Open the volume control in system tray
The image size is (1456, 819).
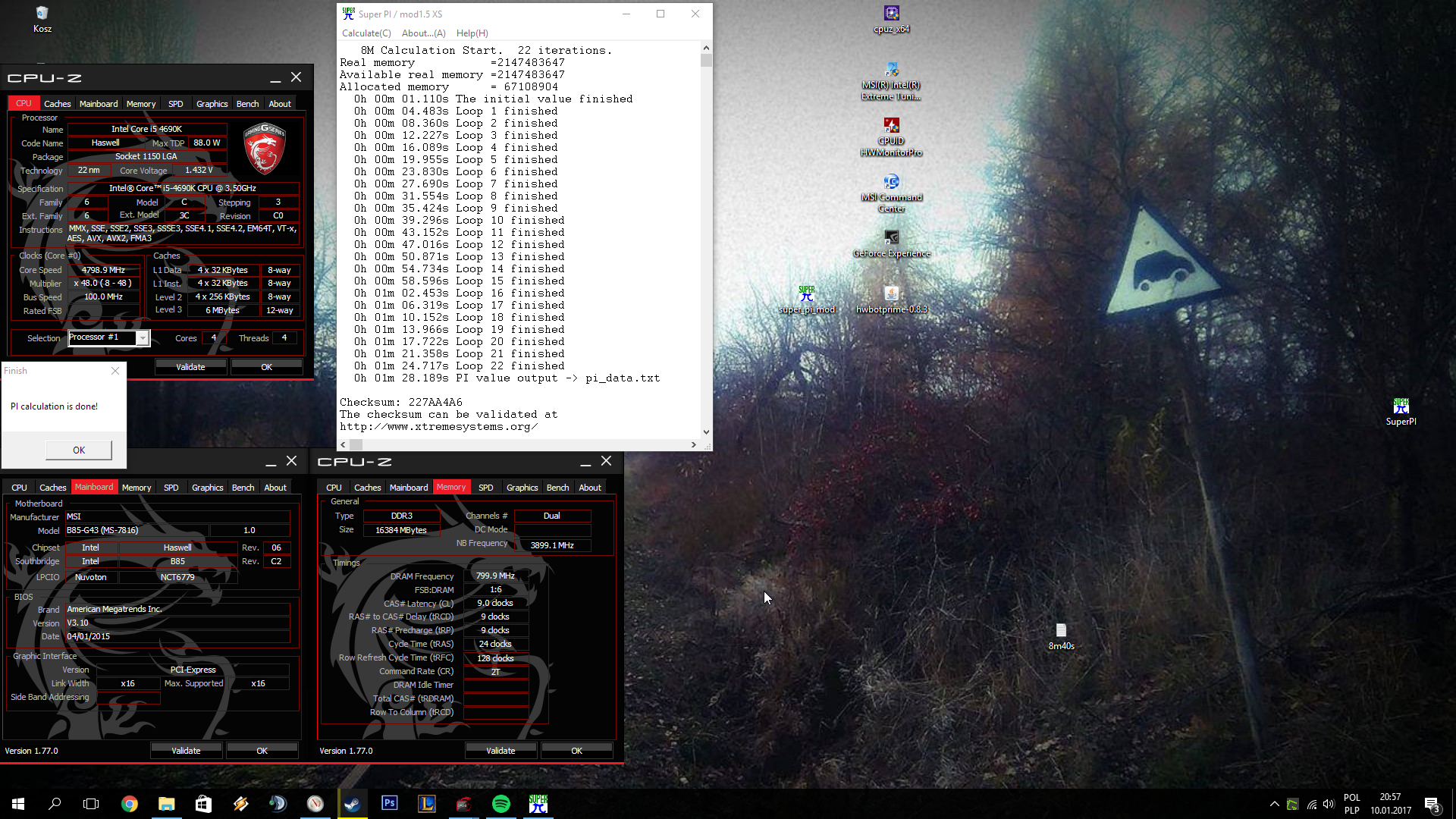tap(1329, 804)
